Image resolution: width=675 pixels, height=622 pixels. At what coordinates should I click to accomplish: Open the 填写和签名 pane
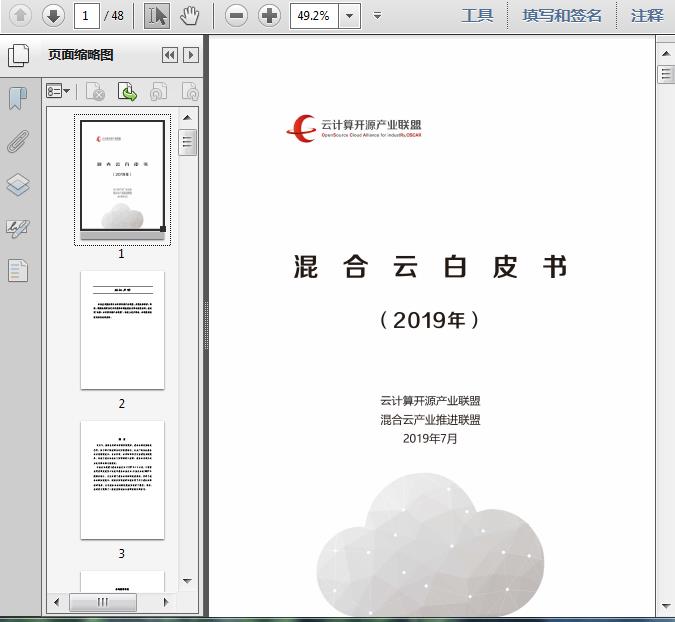(561, 16)
